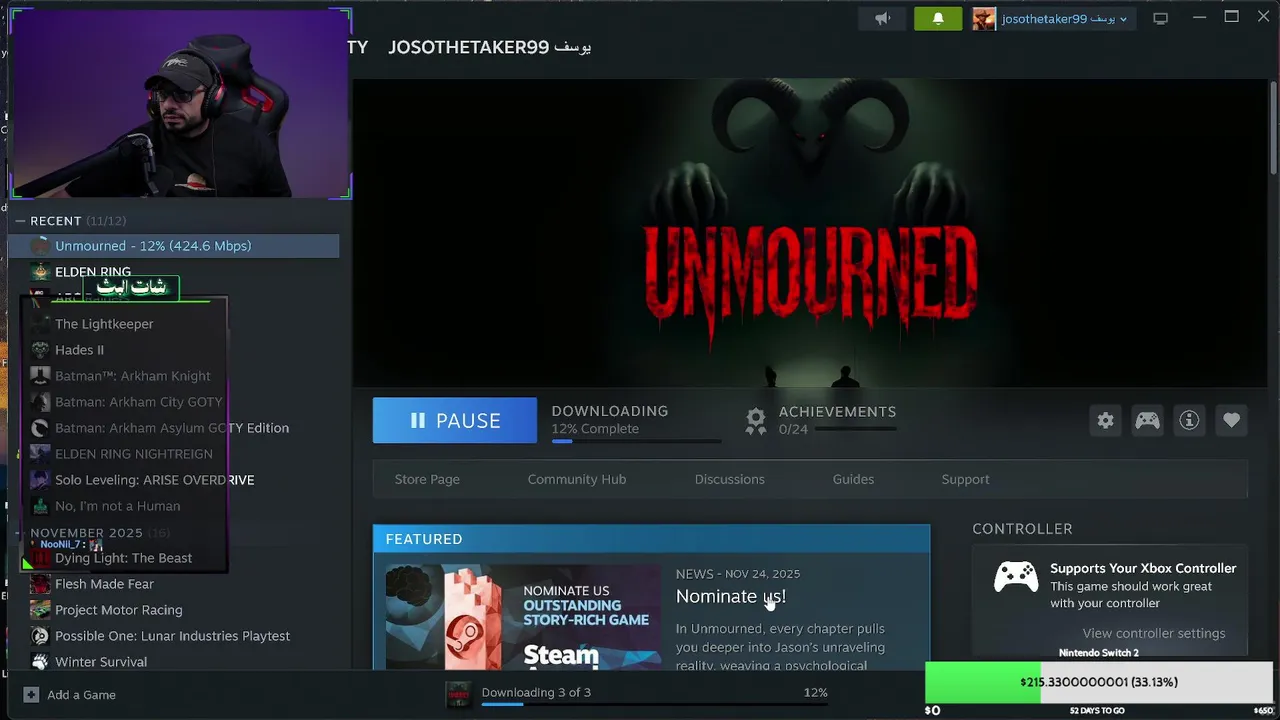This screenshot has height=720, width=1280.
Task: Open the Guides tab
Action: coord(853,479)
